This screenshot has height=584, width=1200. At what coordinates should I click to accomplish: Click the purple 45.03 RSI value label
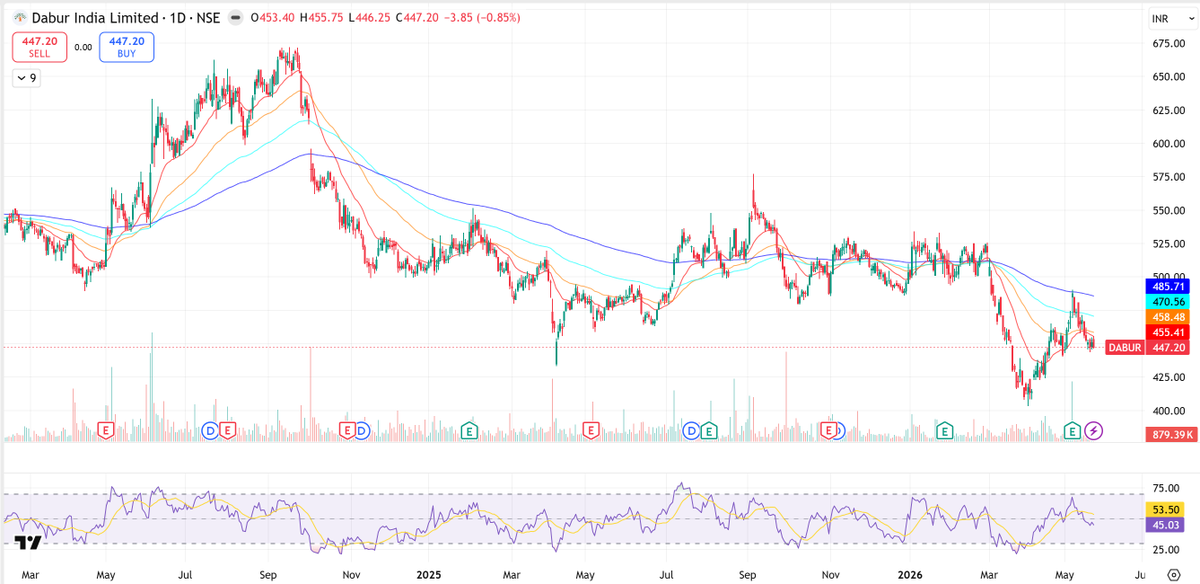(1167, 524)
